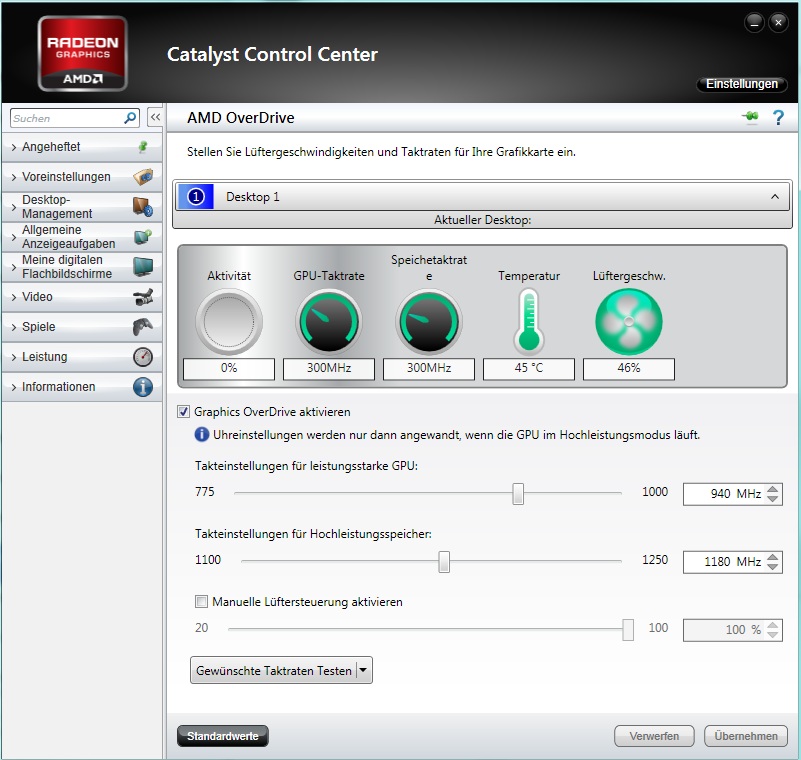
Task: Decrease GPU clock 940 MHz with down arrow
Action: point(773,499)
